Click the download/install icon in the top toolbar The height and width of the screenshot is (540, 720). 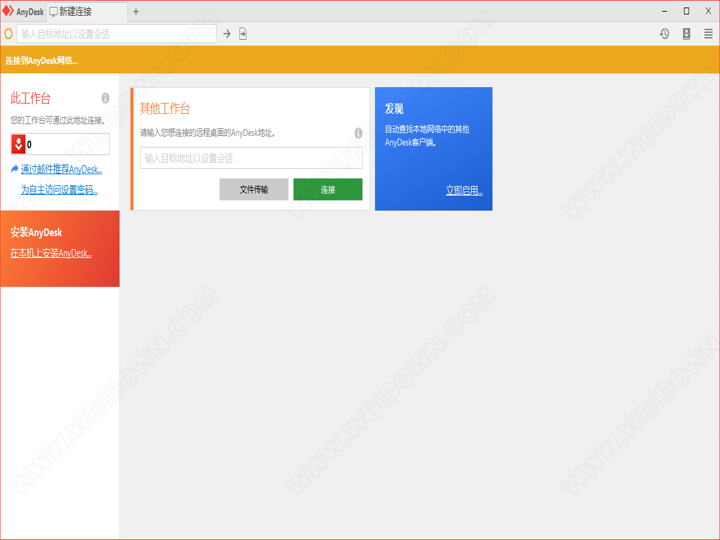point(686,34)
